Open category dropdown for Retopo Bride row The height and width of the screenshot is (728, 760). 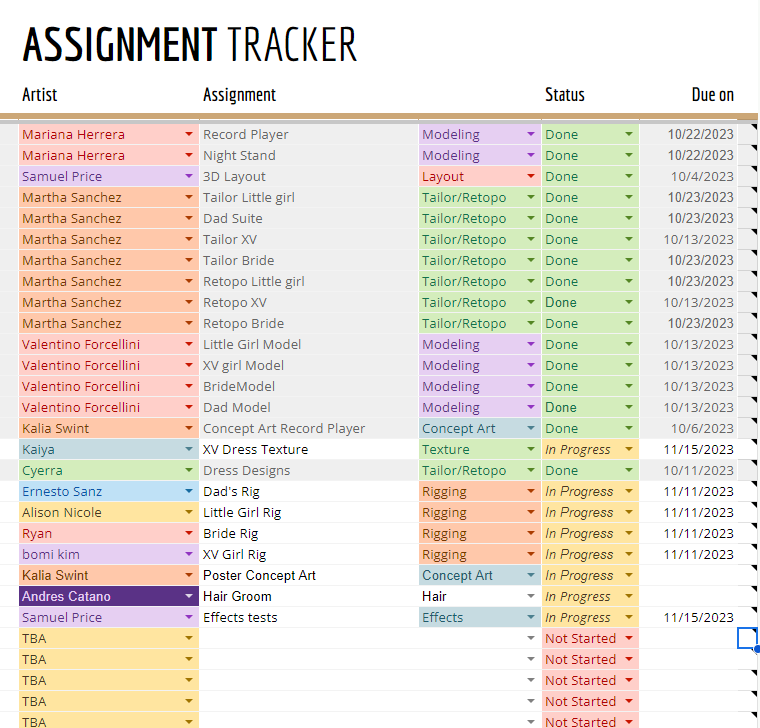(531, 323)
